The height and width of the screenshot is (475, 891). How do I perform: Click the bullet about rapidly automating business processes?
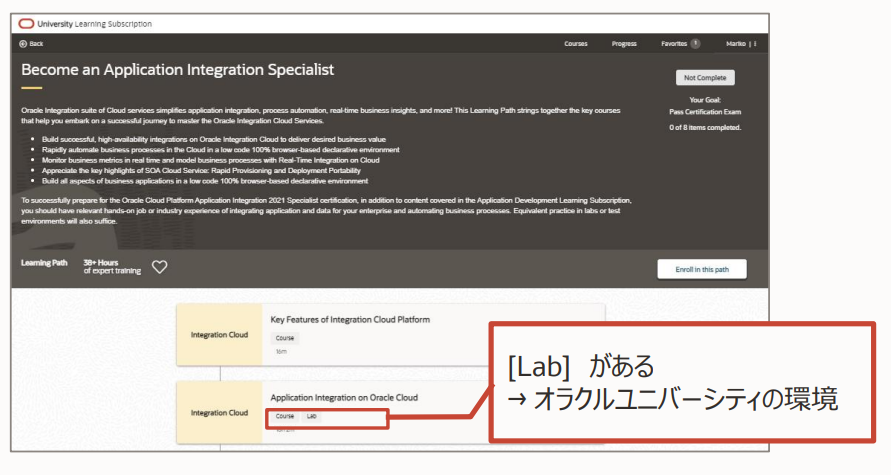[220, 149]
